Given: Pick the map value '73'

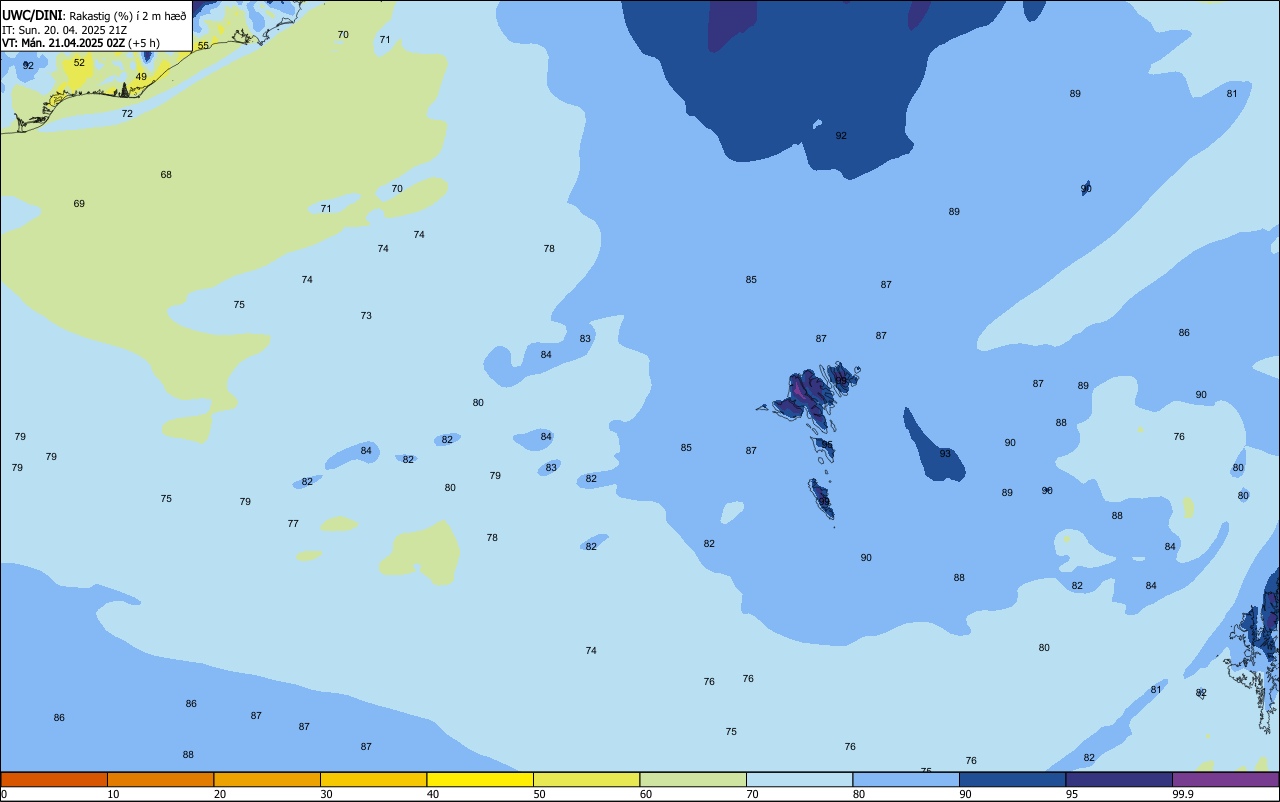Looking at the screenshot, I should pyautogui.click(x=366, y=316).
